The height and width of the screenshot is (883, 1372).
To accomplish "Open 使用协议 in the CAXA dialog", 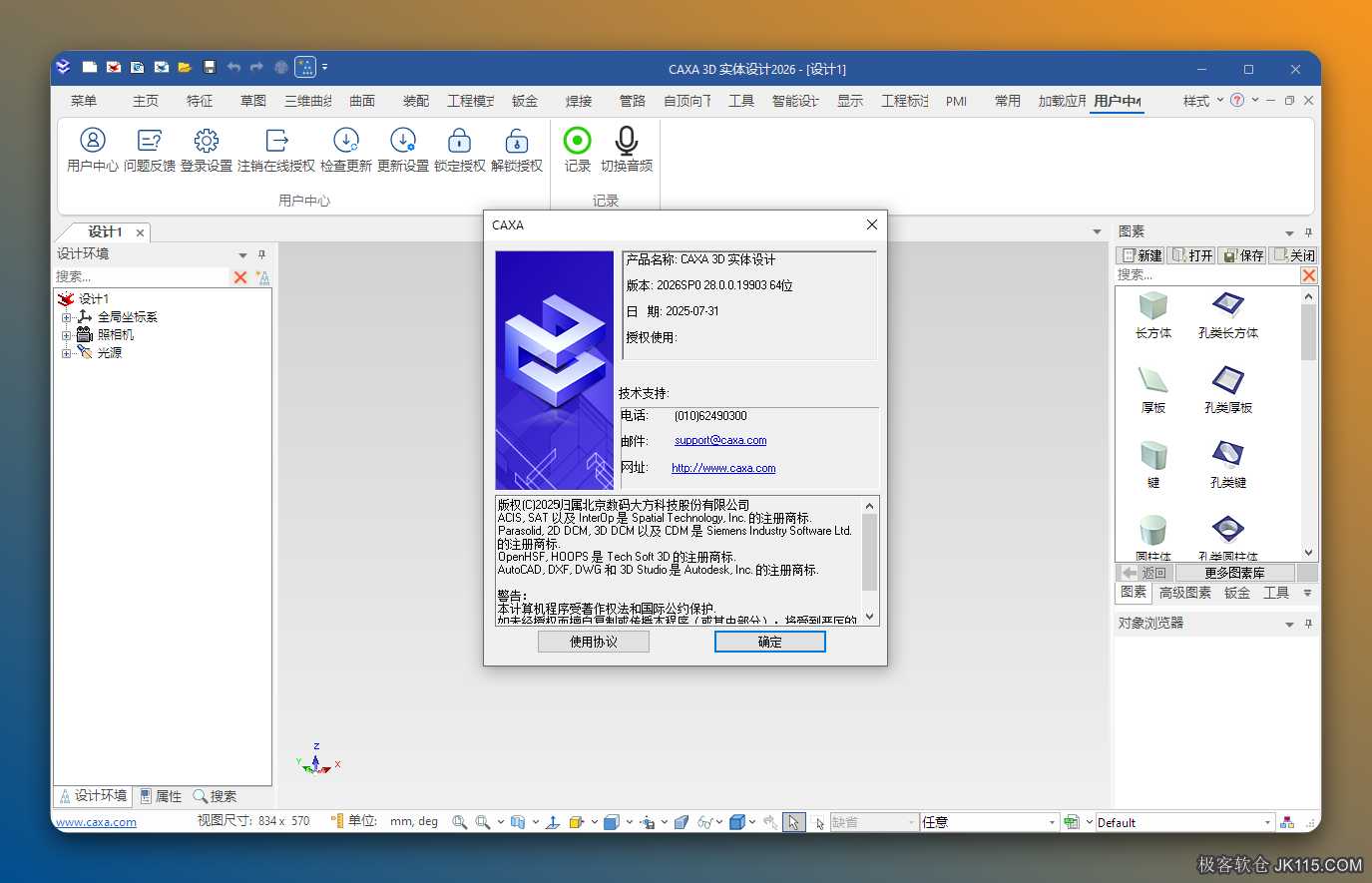I will (x=594, y=642).
